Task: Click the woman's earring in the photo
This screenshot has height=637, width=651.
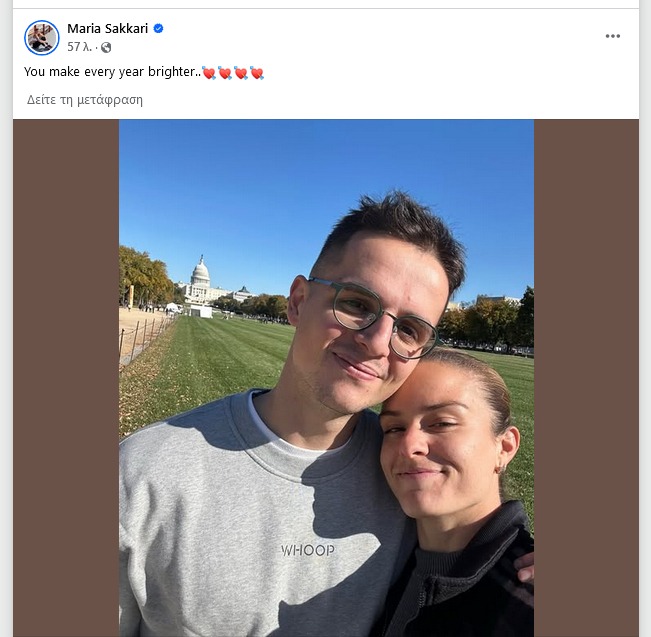Action: pos(501,470)
